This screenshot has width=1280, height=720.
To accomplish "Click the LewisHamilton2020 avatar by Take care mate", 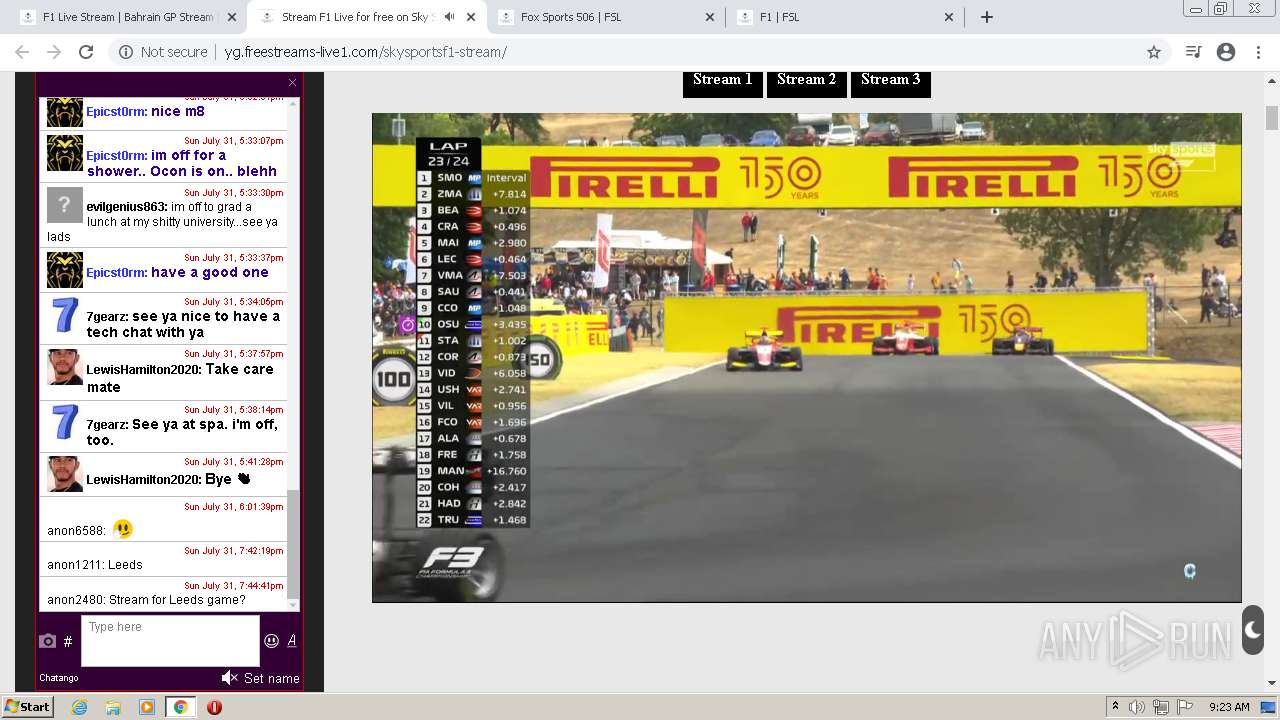I will point(65,368).
